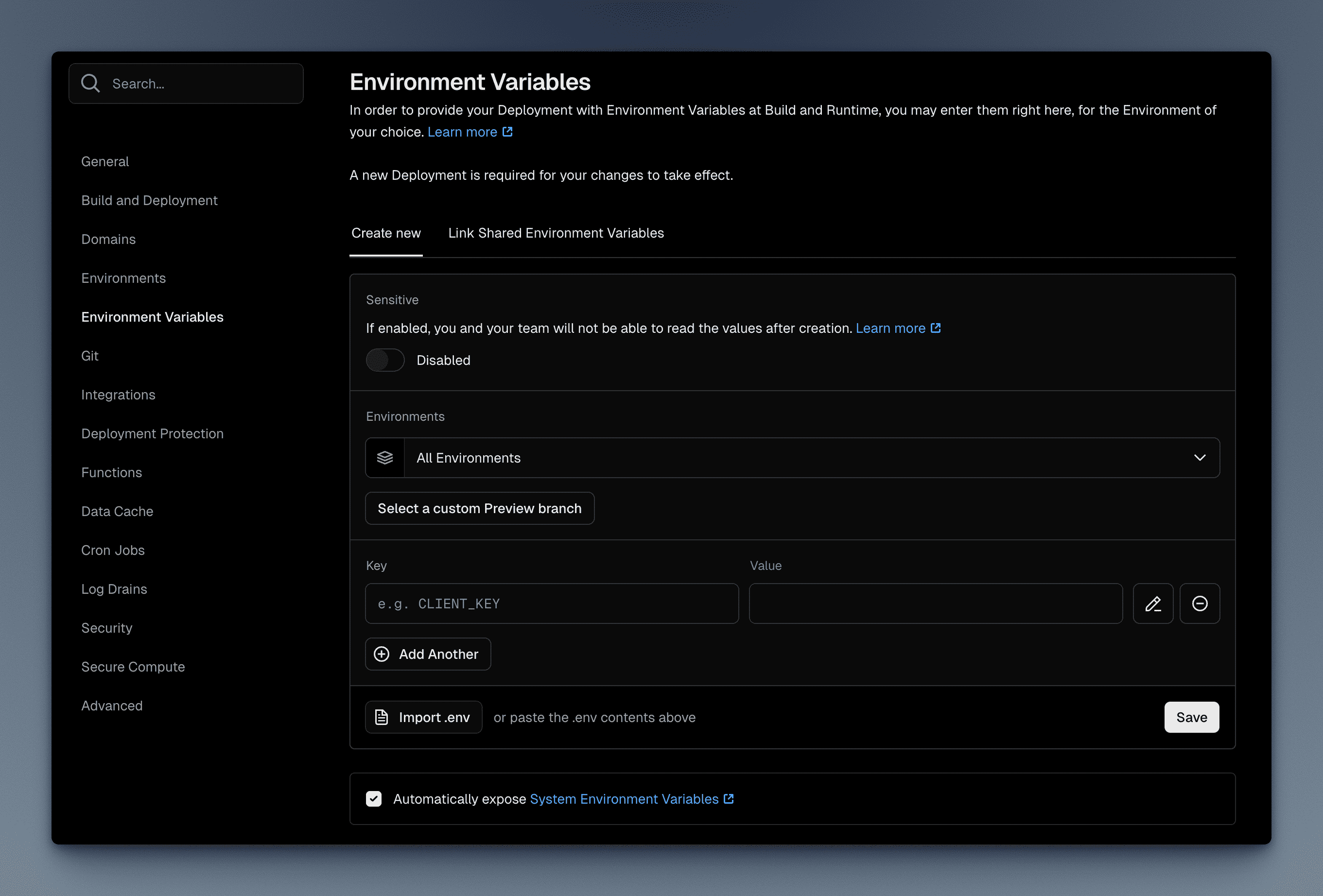The image size is (1323, 896).
Task: Click the layers icon in Environments selector
Action: coord(385,458)
